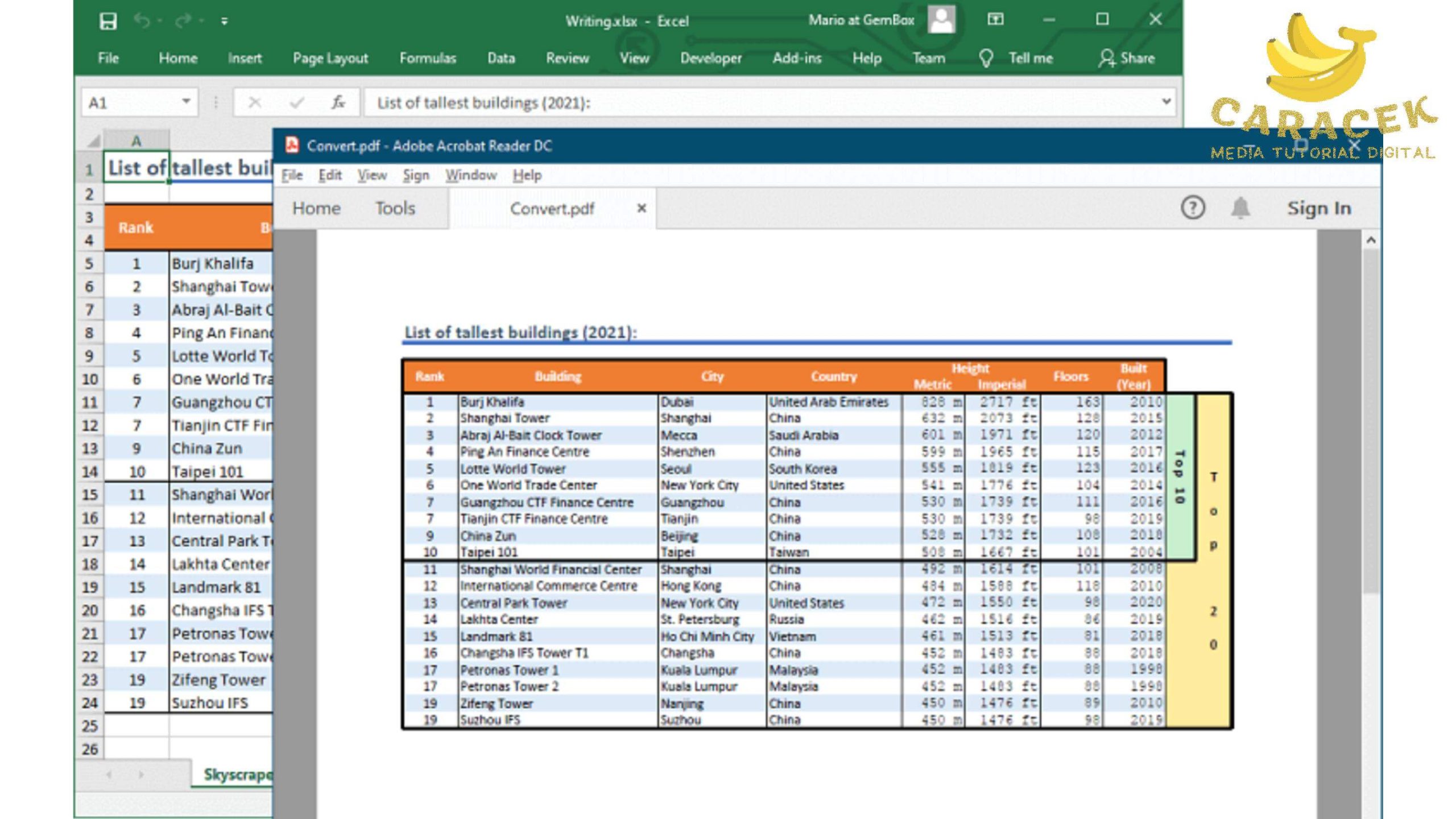The image size is (1456, 819).
Task: Click the Skyscrapers sheet tab
Action: point(233,775)
